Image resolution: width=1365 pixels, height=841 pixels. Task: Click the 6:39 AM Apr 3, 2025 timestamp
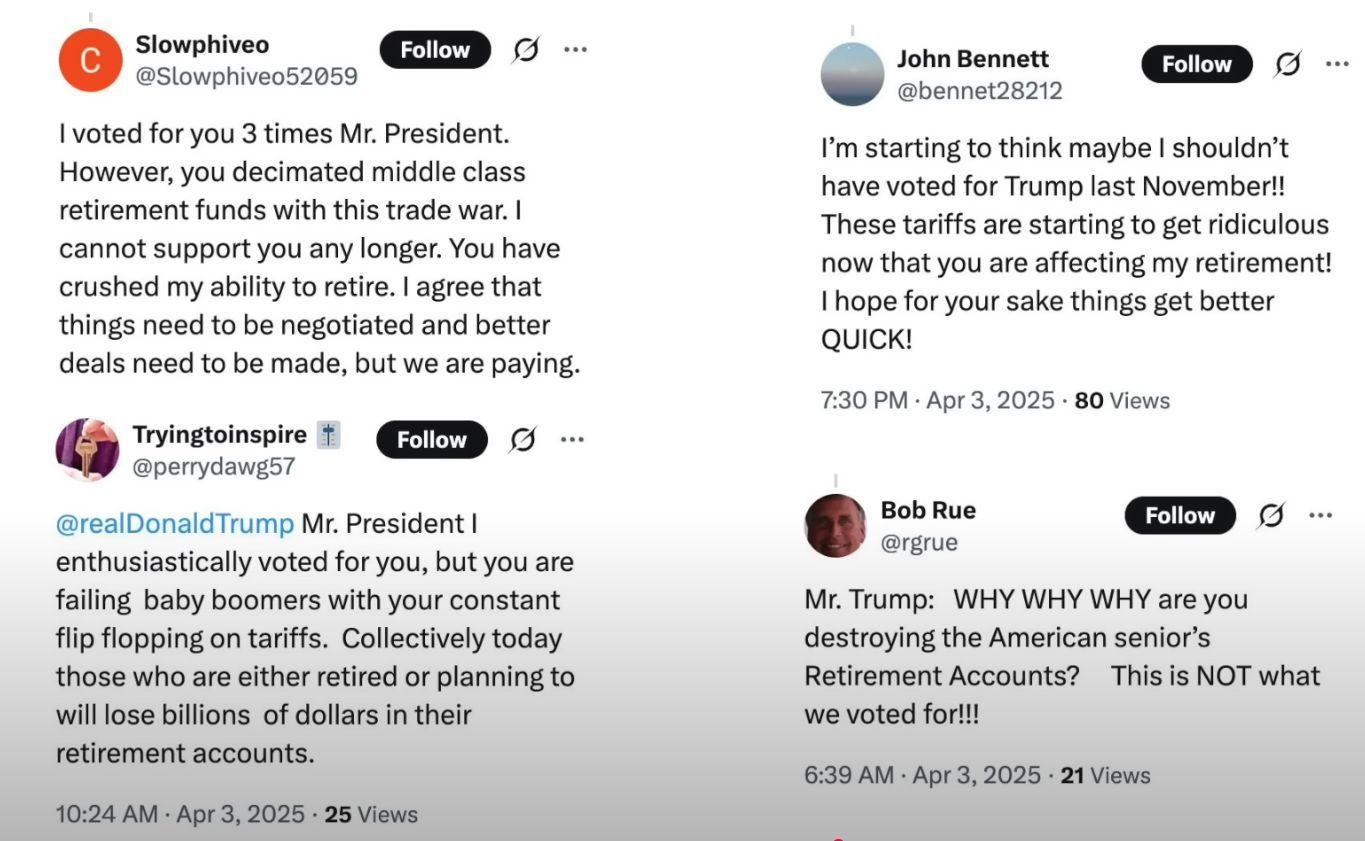point(922,776)
